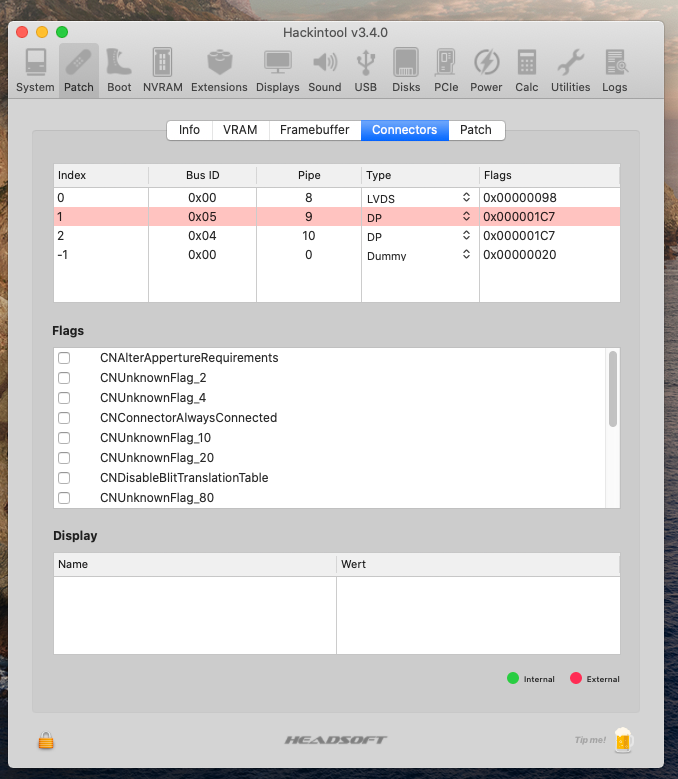678x779 pixels.
Task: Enable CNUnknownFlag_10 checkbox
Action: coord(64,438)
